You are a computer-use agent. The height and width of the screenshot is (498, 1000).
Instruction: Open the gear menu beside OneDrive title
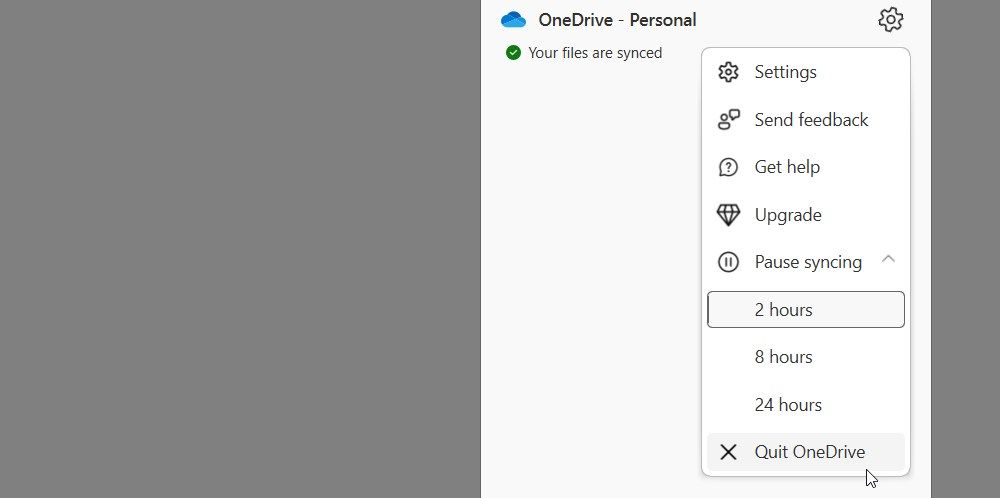click(890, 20)
